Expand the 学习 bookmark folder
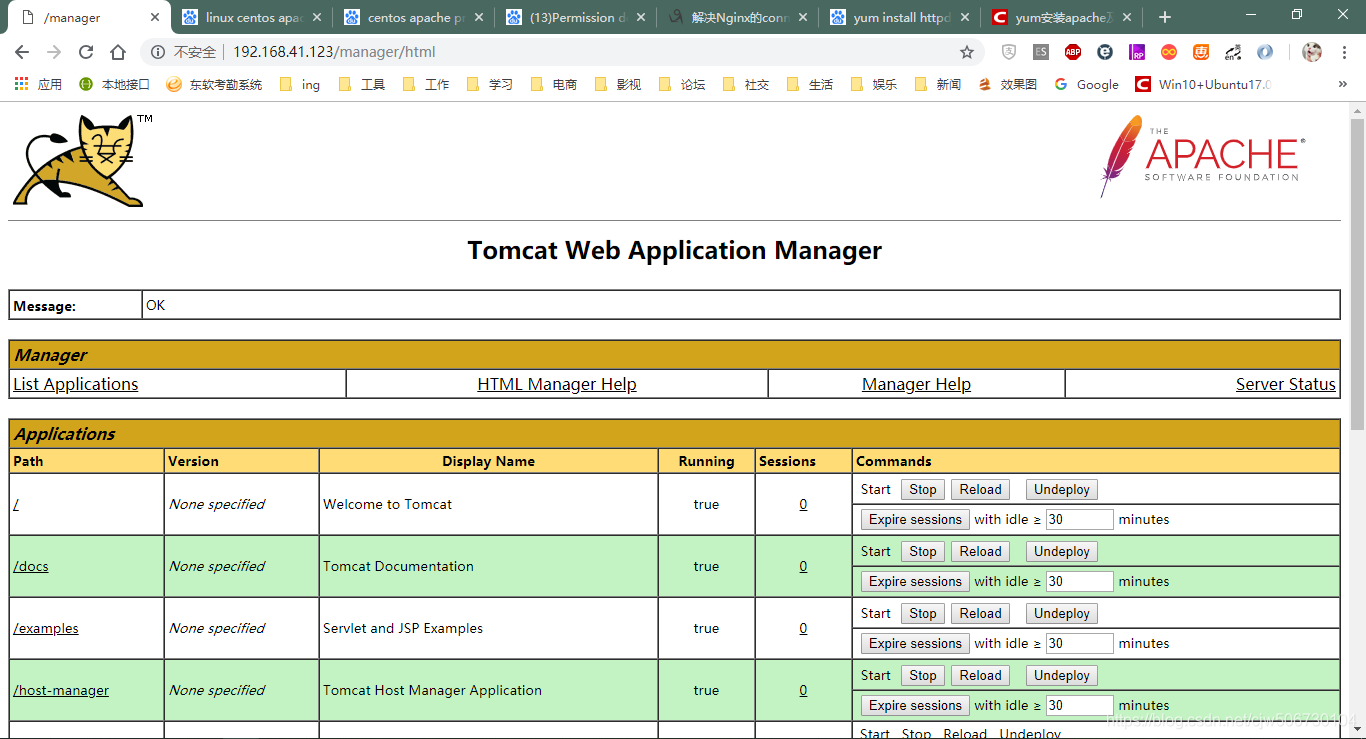The height and width of the screenshot is (739, 1366). (490, 85)
